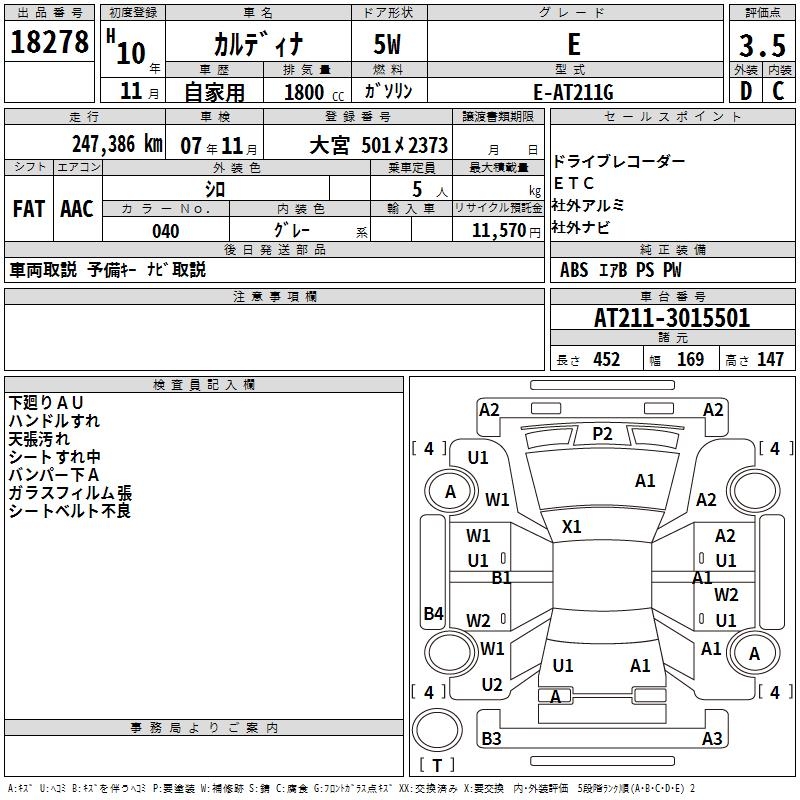Click the セールスポイント header

[672, 116]
